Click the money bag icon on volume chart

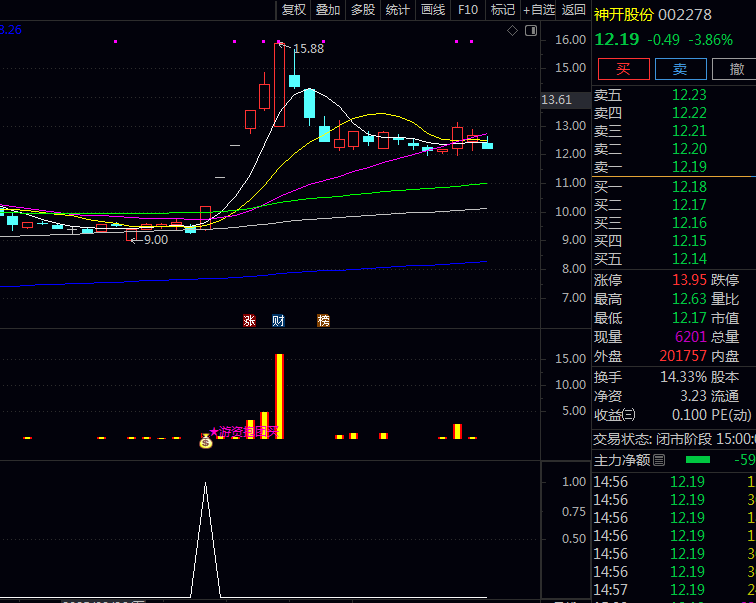click(206, 440)
